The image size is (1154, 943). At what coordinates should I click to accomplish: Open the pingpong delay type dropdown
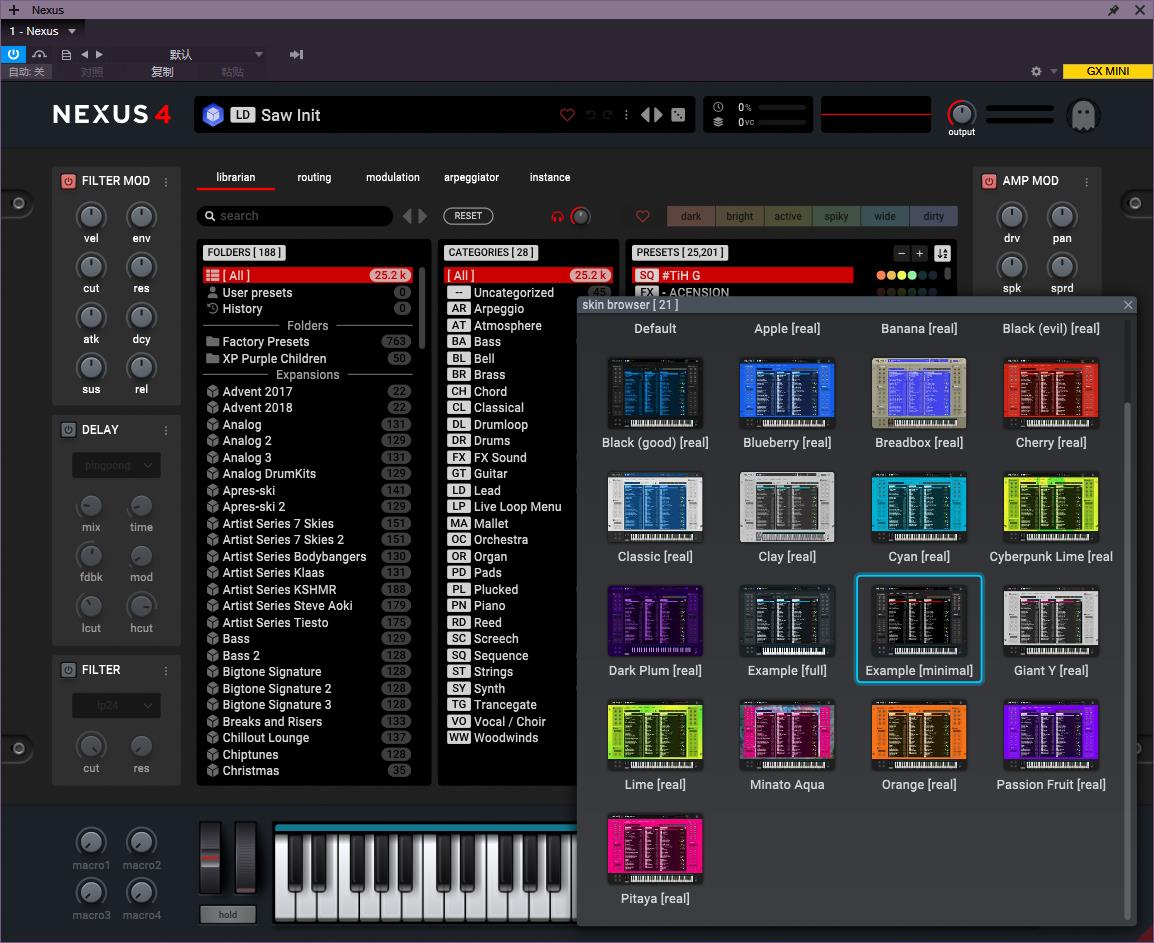pos(116,465)
